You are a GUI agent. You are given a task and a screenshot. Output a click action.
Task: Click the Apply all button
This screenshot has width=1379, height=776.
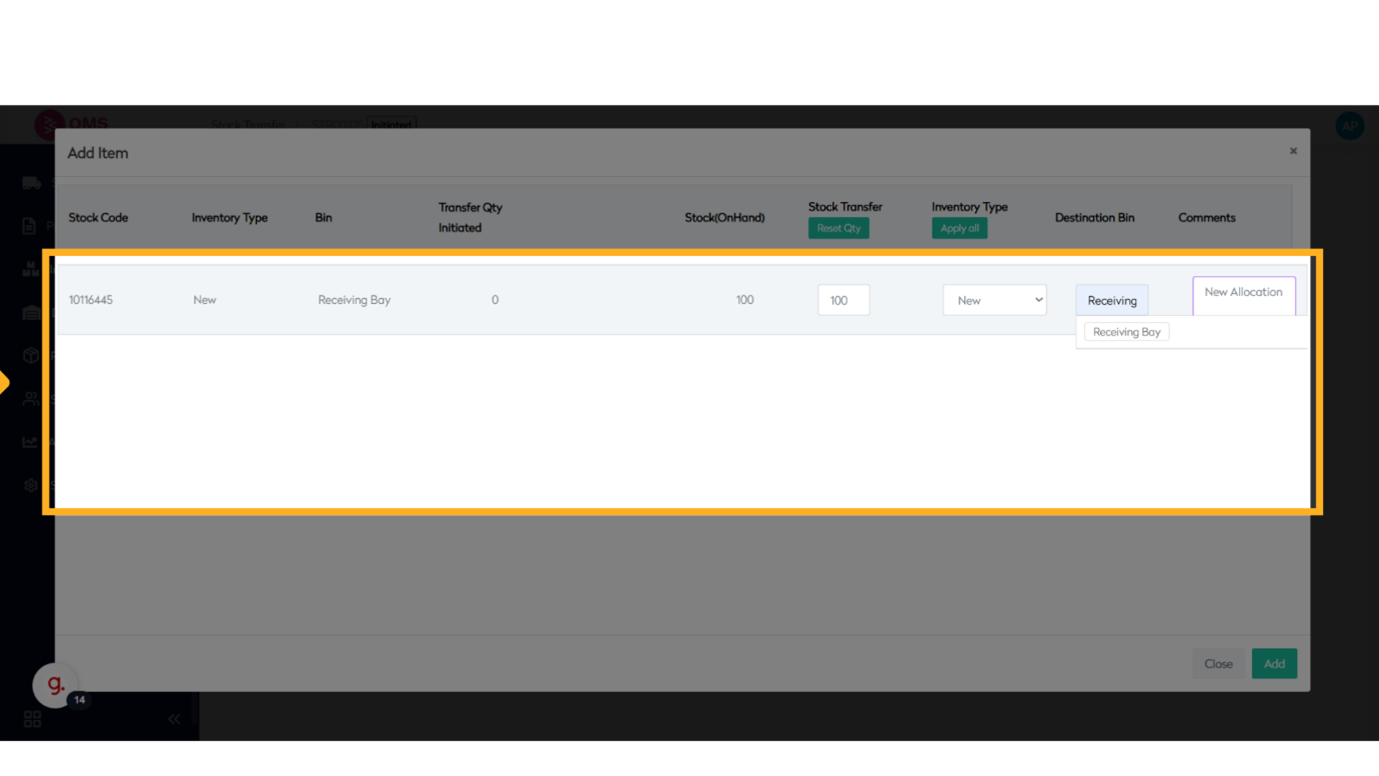click(x=959, y=228)
